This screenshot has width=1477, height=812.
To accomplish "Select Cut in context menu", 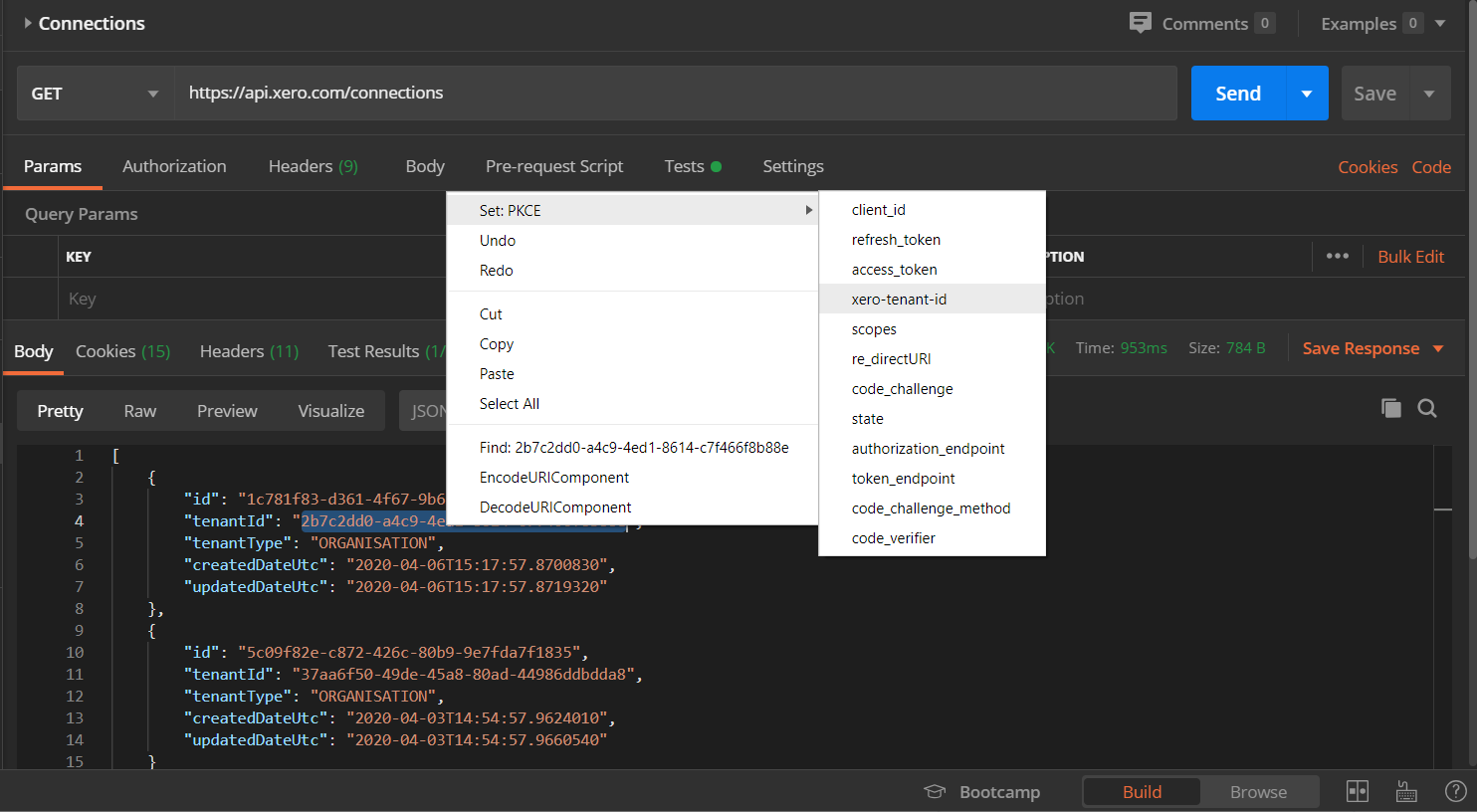I will pos(633,313).
